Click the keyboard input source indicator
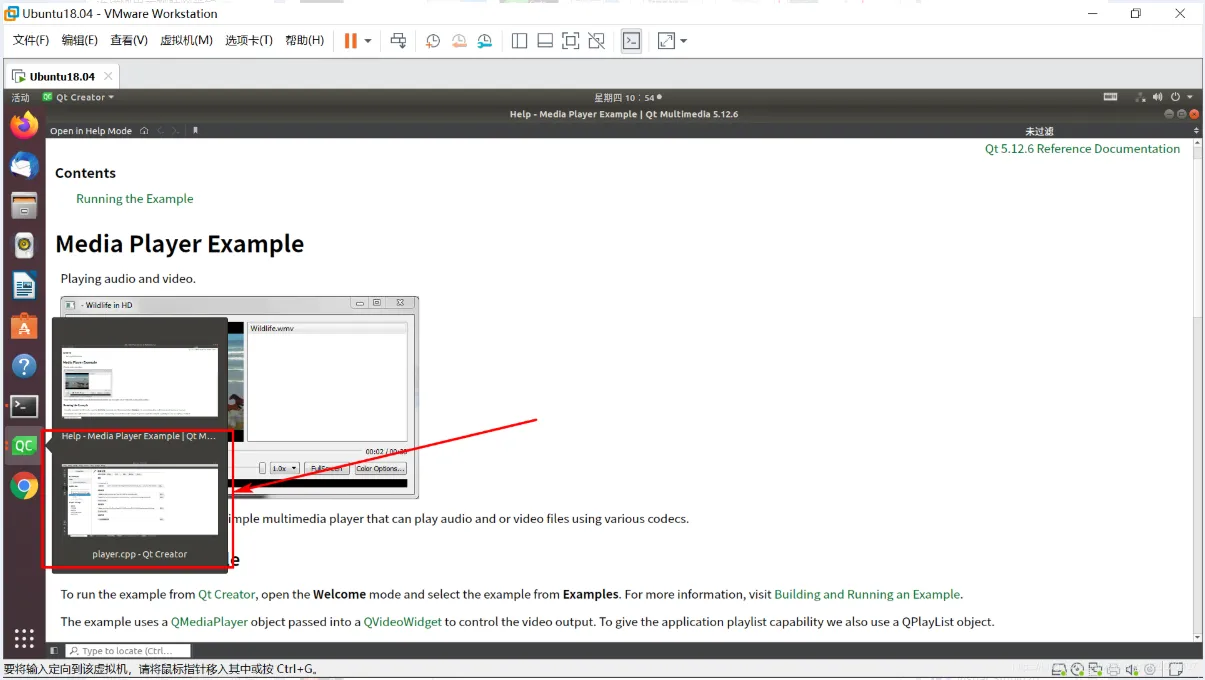The height and width of the screenshot is (680, 1205). click(1110, 97)
